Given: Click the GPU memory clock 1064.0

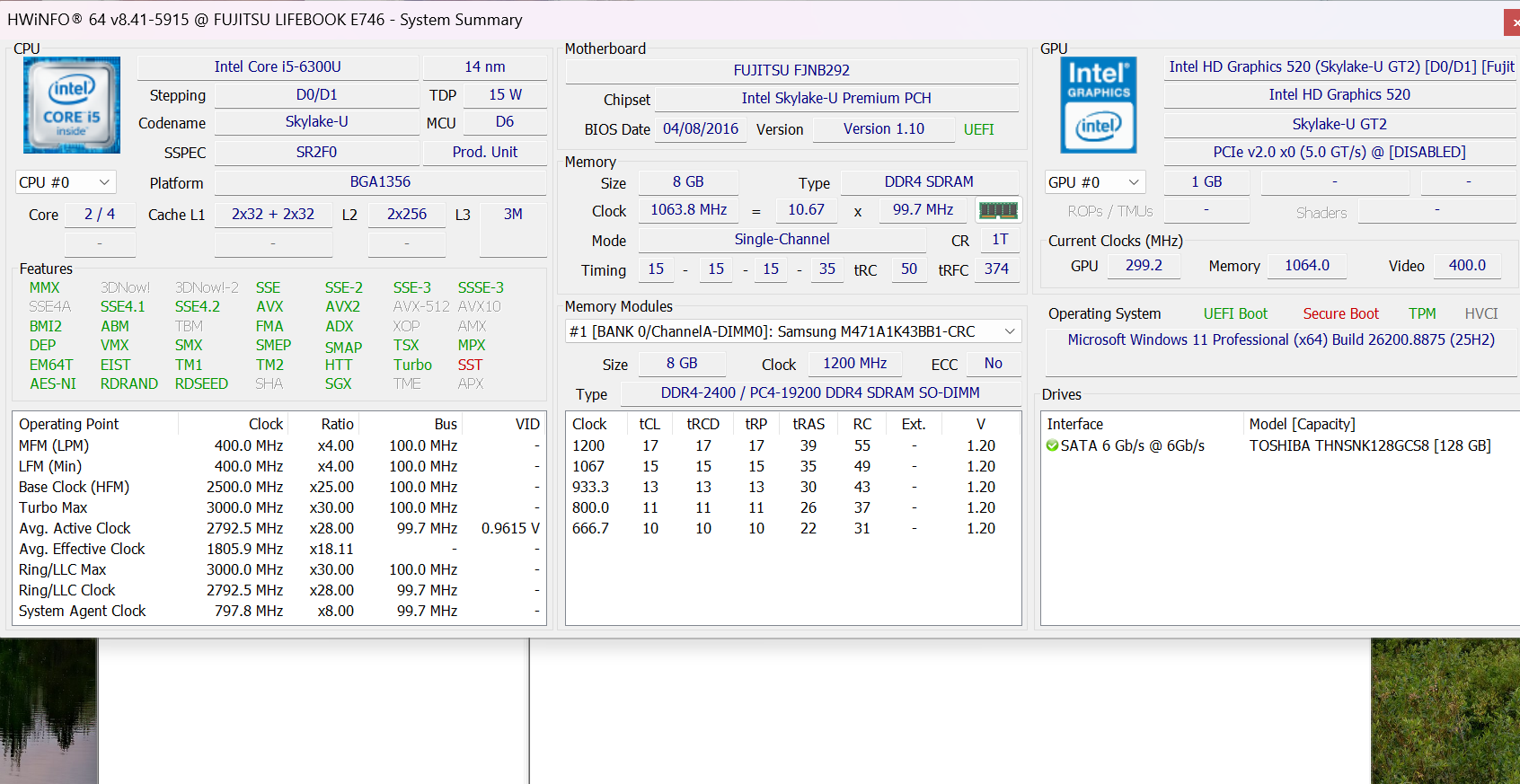Looking at the screenshot, I should click(x=1307, y=265).
